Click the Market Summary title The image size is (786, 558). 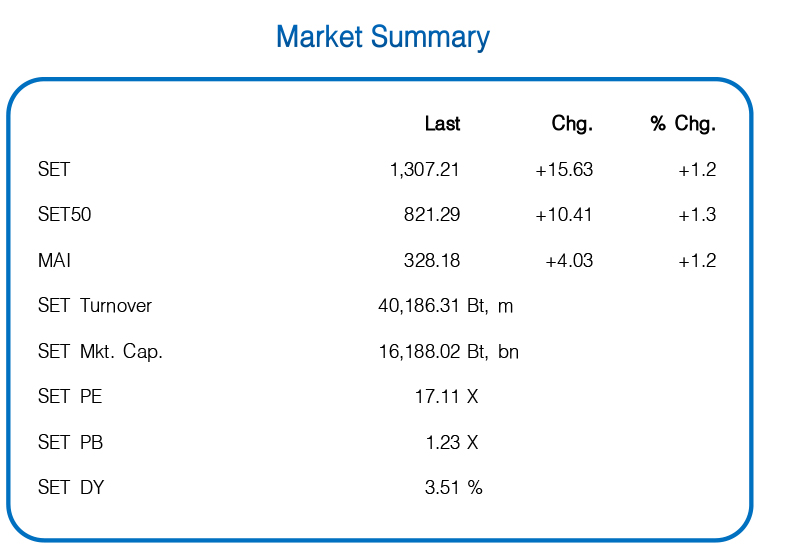pyautogui.click(x=383, y=38)
